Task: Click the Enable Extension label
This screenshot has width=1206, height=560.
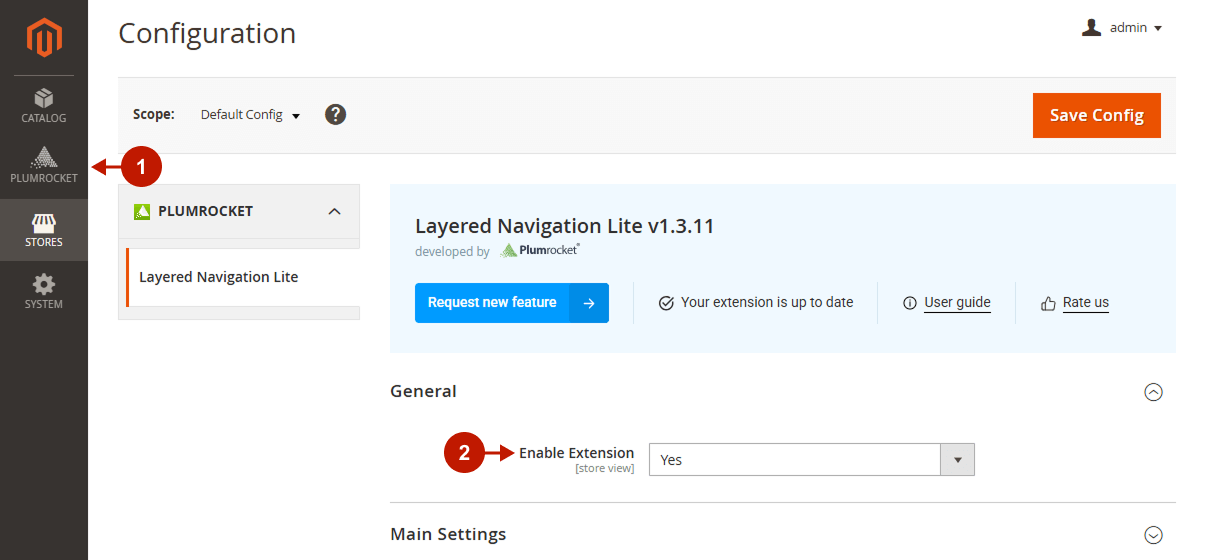Action: click(576, 453)
